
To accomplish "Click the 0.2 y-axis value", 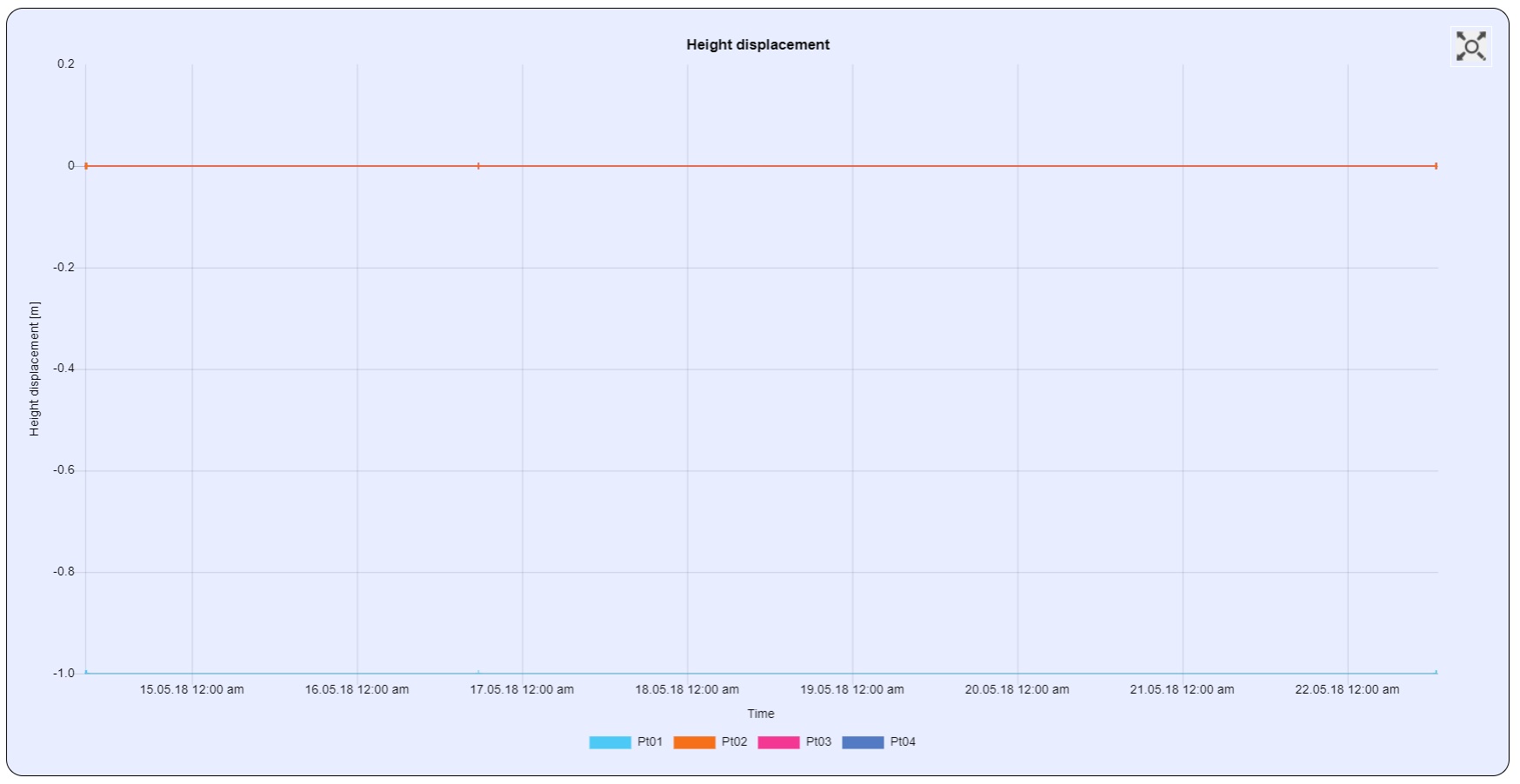I will pos(66,64).
